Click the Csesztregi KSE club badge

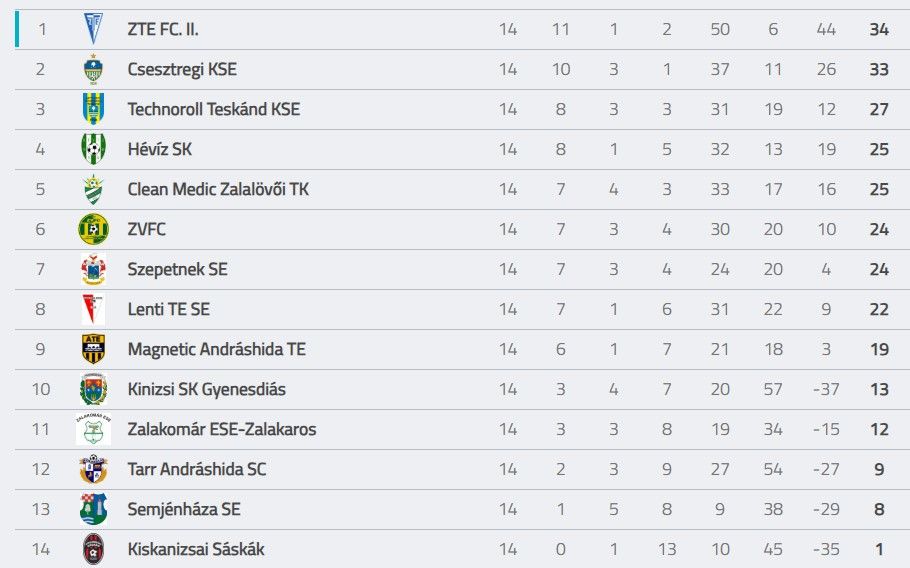[x=93, y=69]
